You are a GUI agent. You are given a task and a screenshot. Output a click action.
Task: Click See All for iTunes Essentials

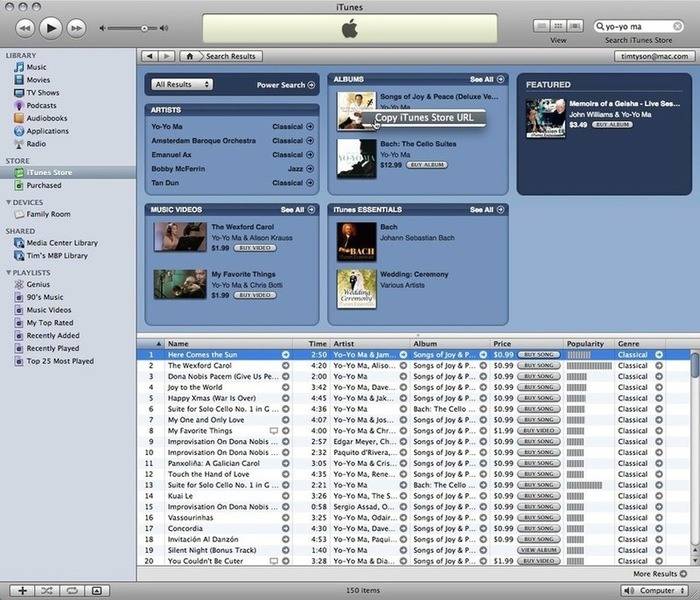[487, 210]
